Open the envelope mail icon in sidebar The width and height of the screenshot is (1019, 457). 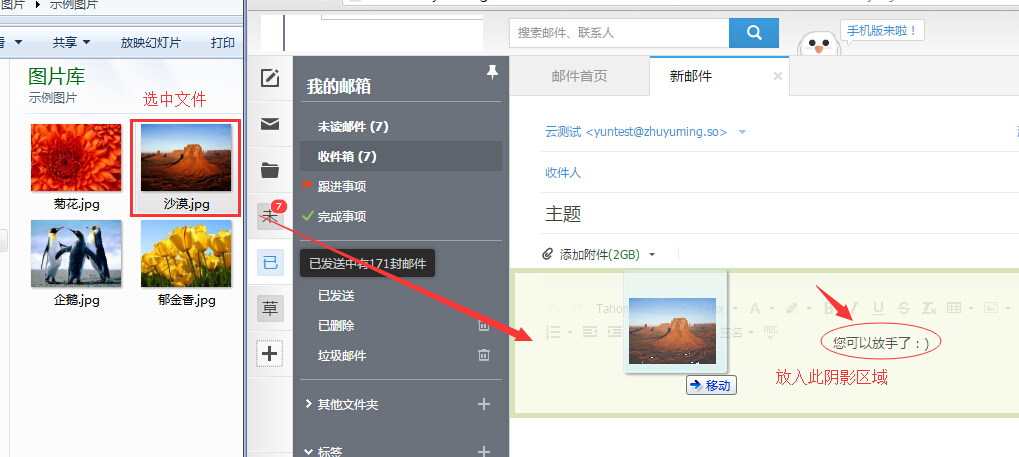(270, 124)
